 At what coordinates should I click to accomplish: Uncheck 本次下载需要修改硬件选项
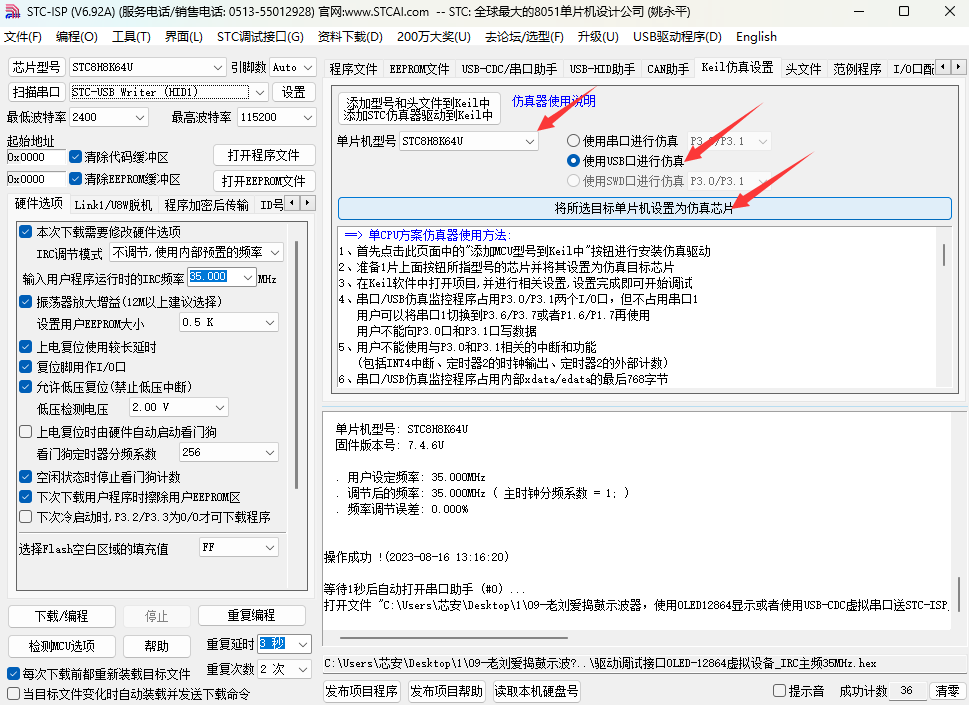[x=25, y=232]
